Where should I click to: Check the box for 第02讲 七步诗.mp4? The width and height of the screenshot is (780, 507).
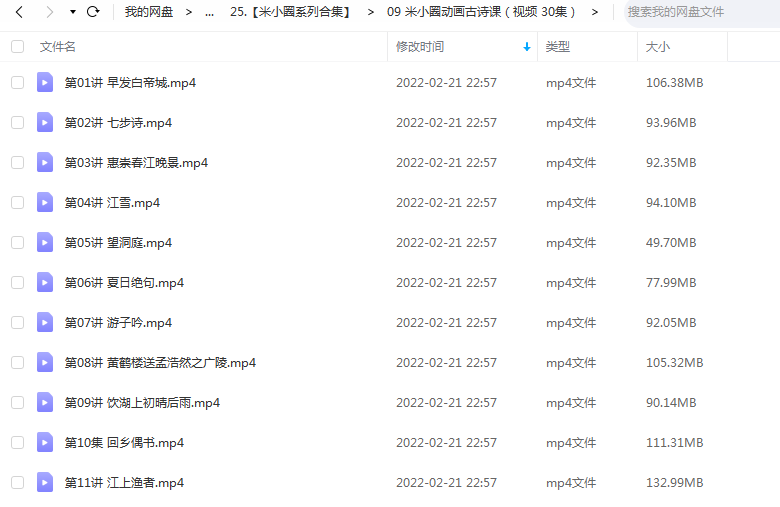coord(17,123)
